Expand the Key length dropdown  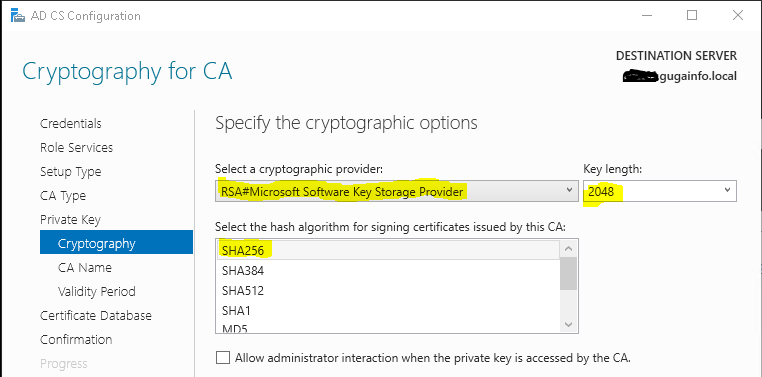tap(659, 191)
